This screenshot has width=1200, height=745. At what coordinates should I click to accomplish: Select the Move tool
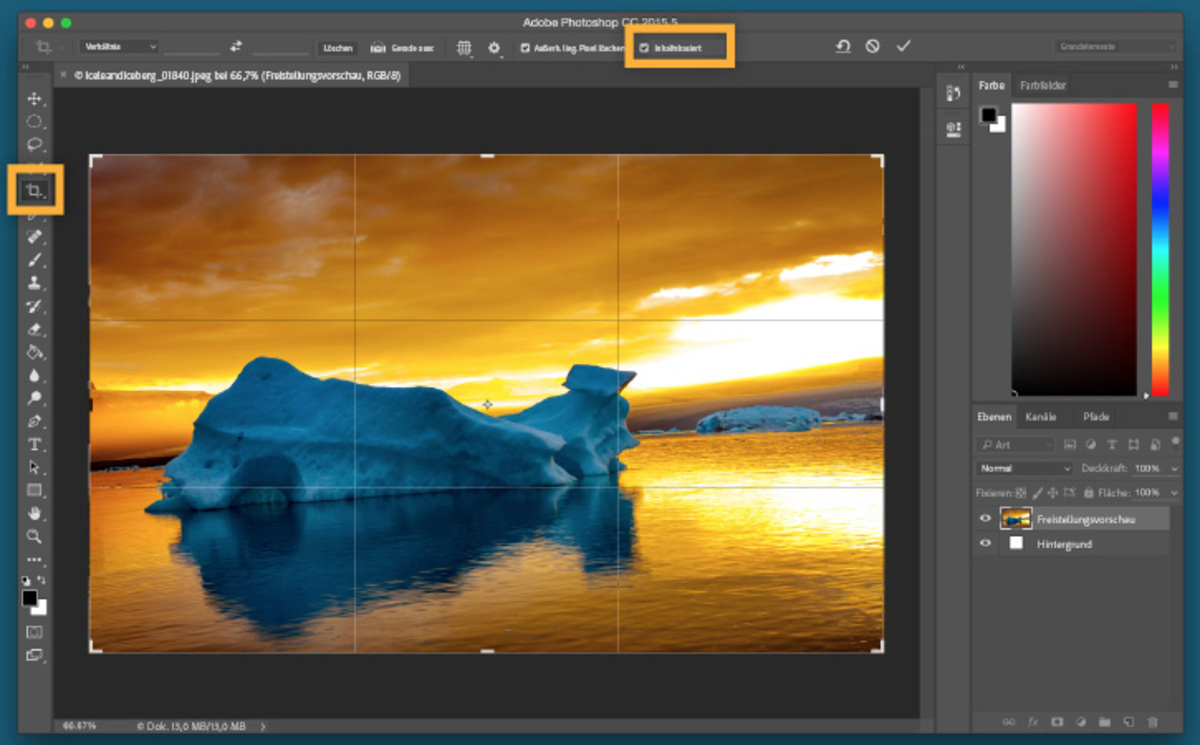34,98
